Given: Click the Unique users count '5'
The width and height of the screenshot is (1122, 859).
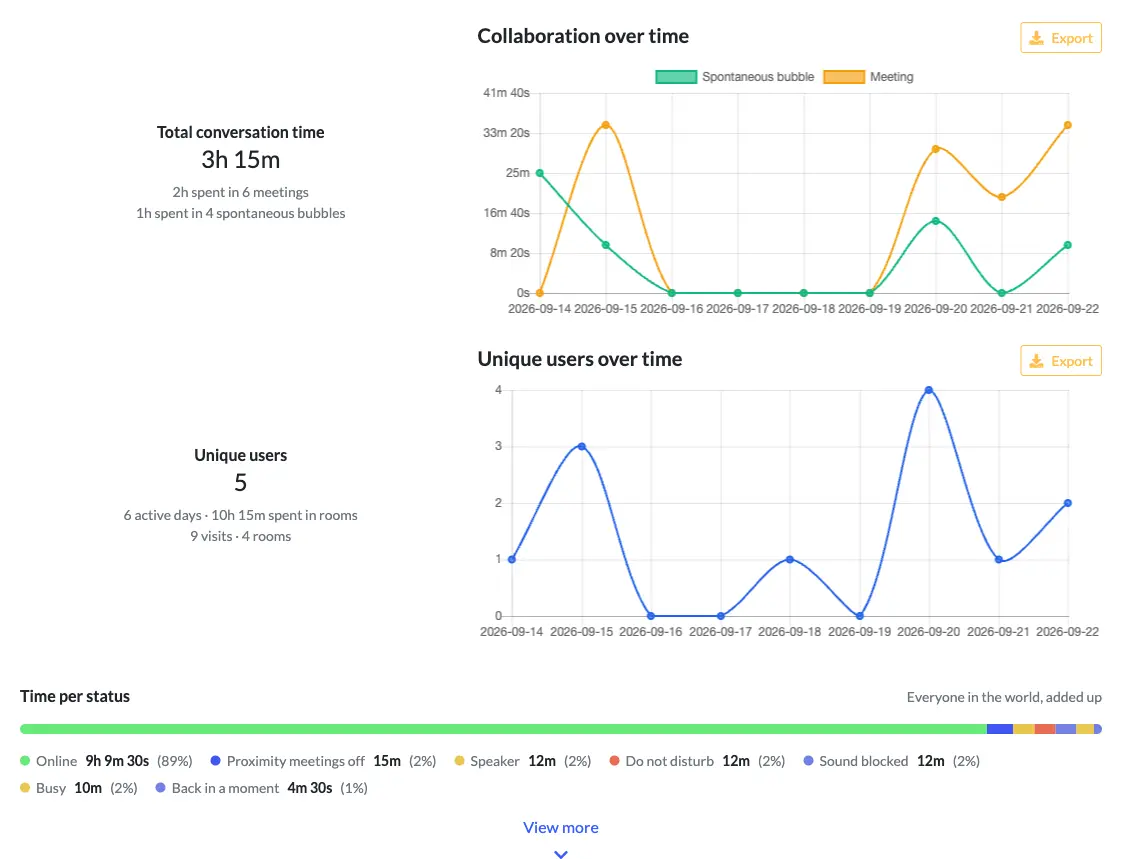Looking at the screenshot, I should [240, 482].
